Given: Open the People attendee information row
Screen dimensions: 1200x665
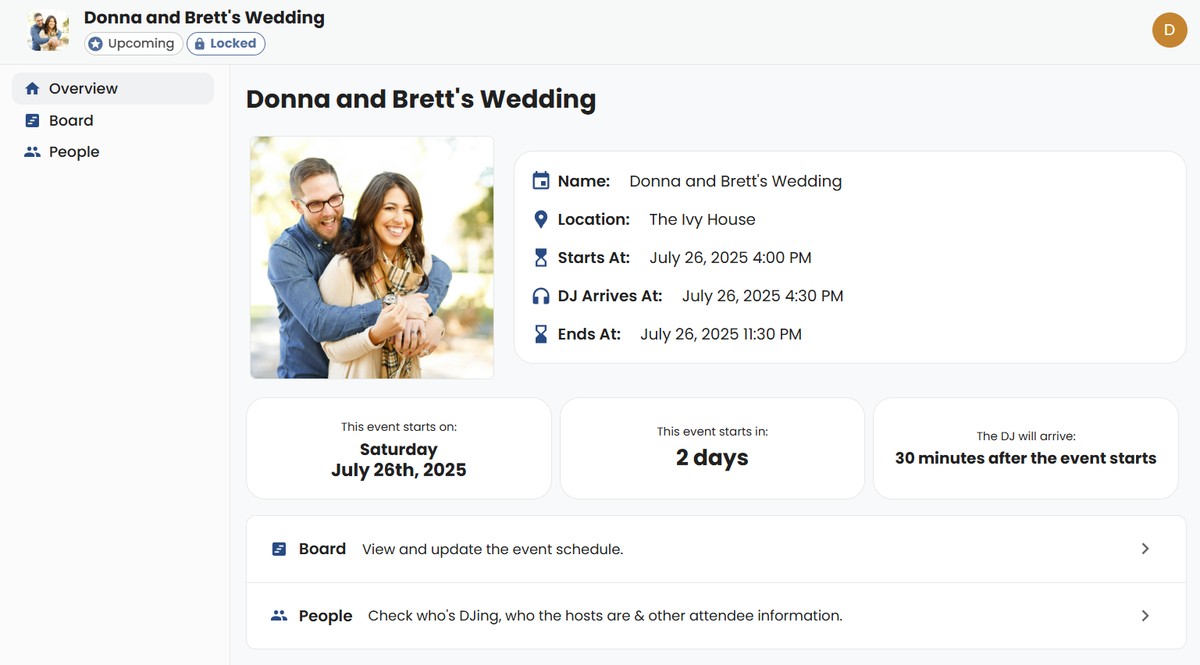Looking at the screenshot, I should 716,616.
